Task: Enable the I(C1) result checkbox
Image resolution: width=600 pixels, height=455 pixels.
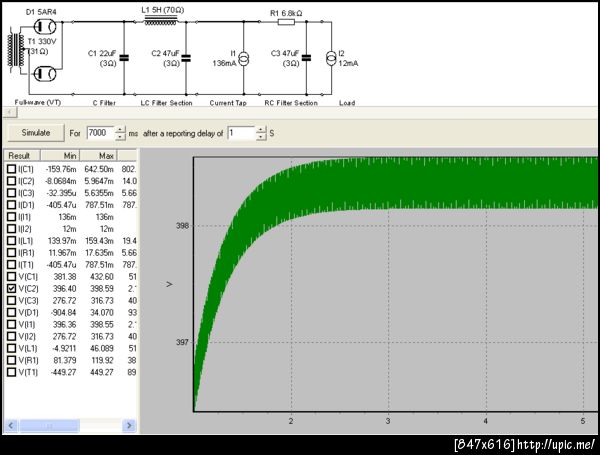Action: click(x=11, y=169)
